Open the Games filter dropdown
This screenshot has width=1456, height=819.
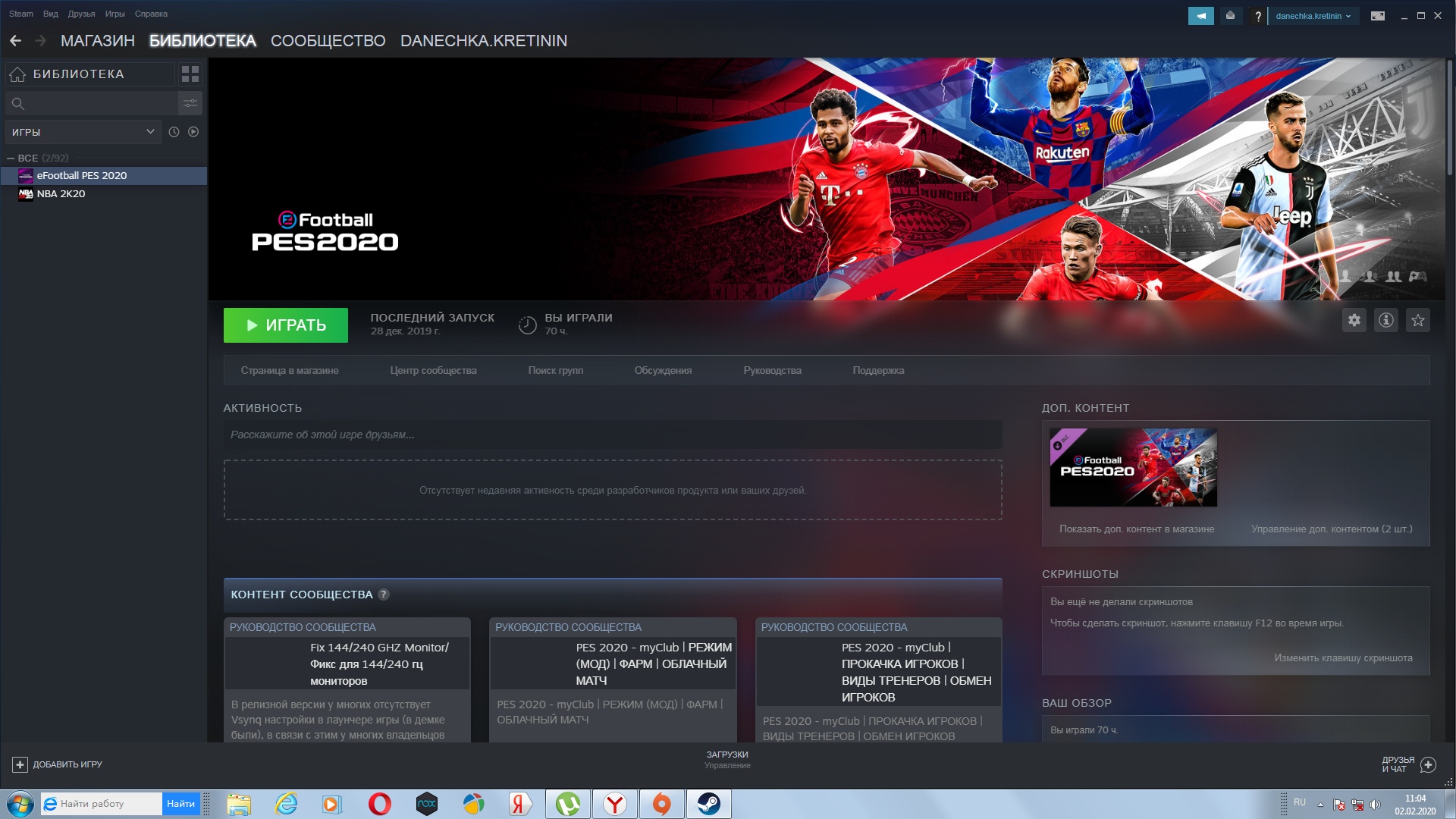click(x=83, y=132)
